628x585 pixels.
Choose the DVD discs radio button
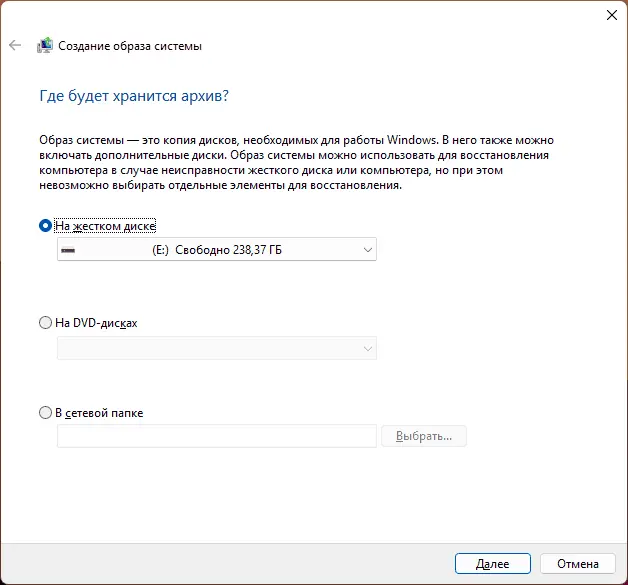[x=45, y=323]
